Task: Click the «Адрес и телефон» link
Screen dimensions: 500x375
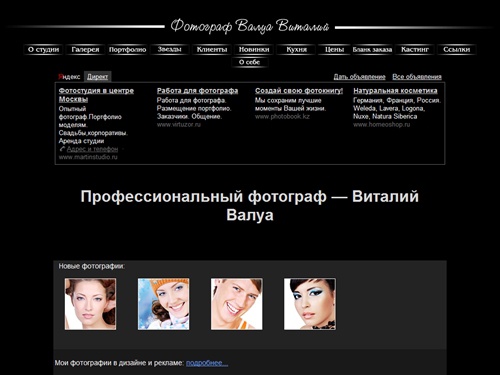Action: coord(92,149)
